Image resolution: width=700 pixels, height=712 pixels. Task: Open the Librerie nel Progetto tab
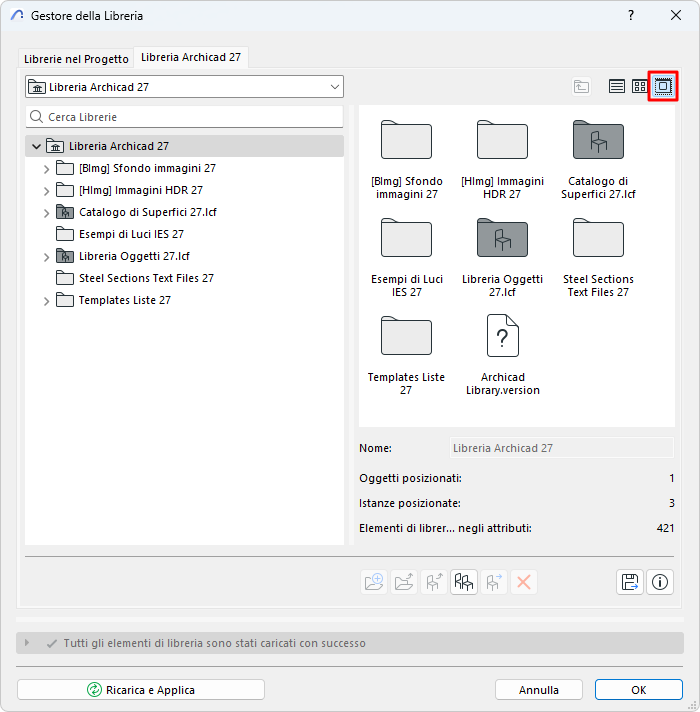(x=76, y=59)
